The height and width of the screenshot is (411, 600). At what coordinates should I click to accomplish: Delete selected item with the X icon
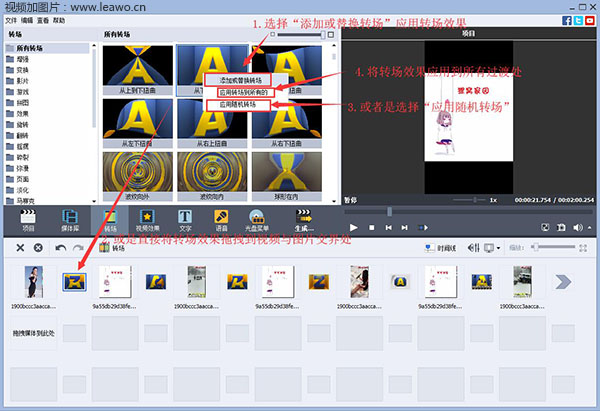[20, 248]
